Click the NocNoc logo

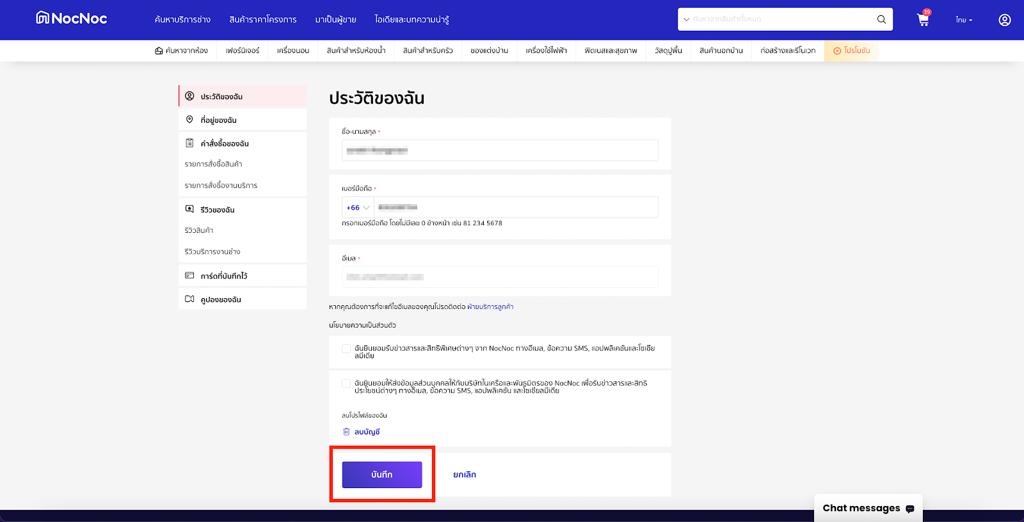coord(72,18)
